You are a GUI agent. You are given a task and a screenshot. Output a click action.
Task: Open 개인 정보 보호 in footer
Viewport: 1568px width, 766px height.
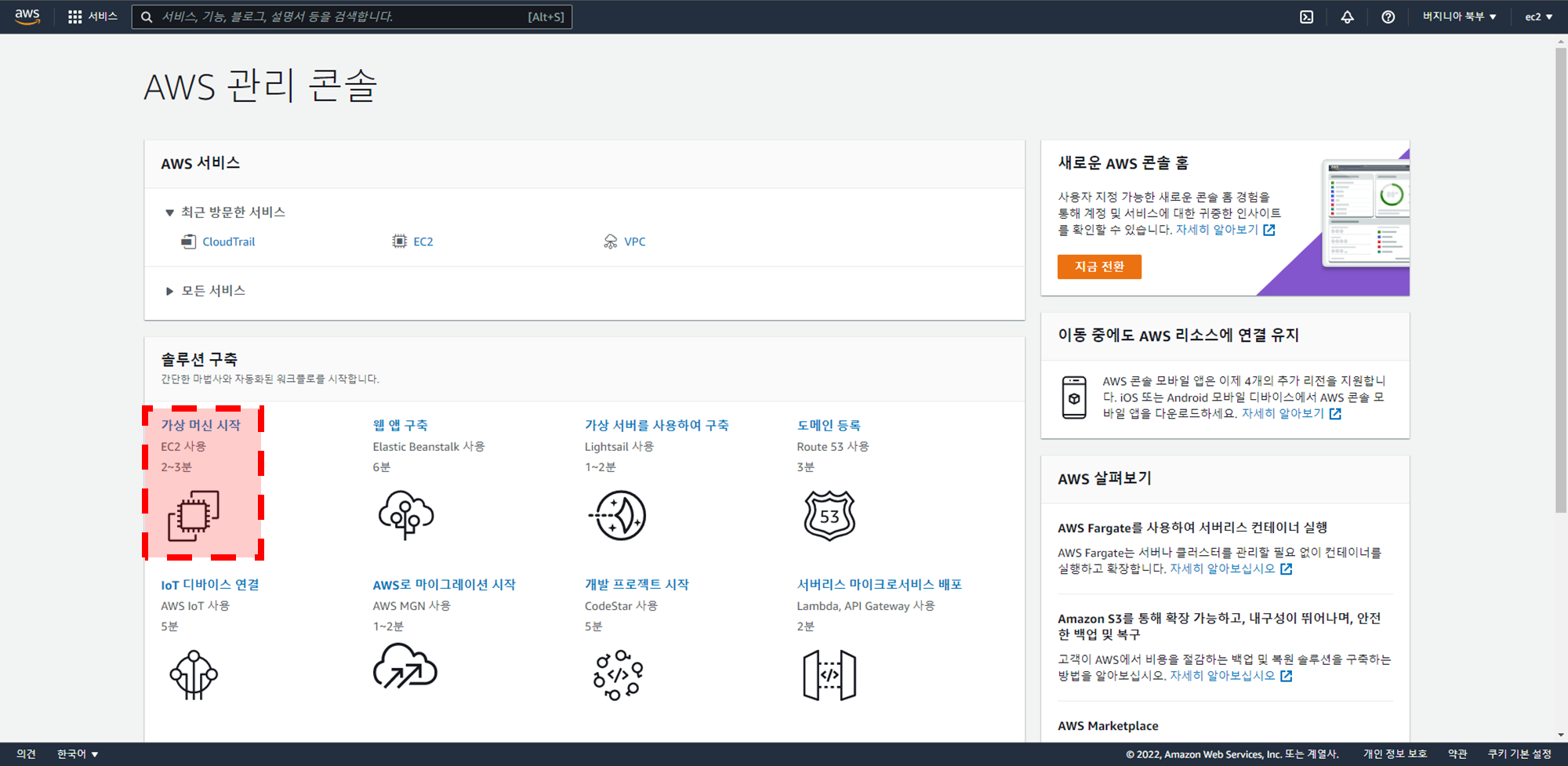click(1395, 754)
